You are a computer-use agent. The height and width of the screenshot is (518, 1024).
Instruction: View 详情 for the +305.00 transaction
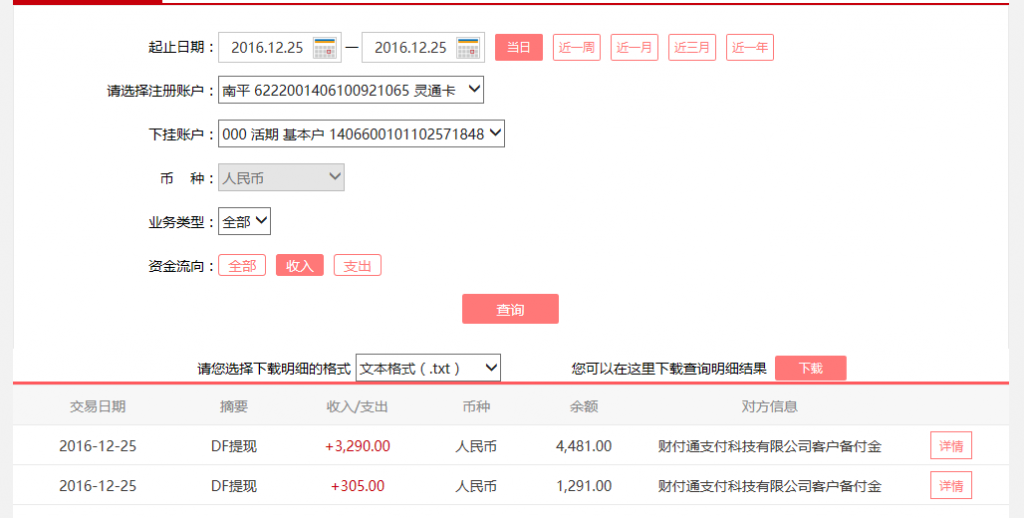tap(950, 486)
